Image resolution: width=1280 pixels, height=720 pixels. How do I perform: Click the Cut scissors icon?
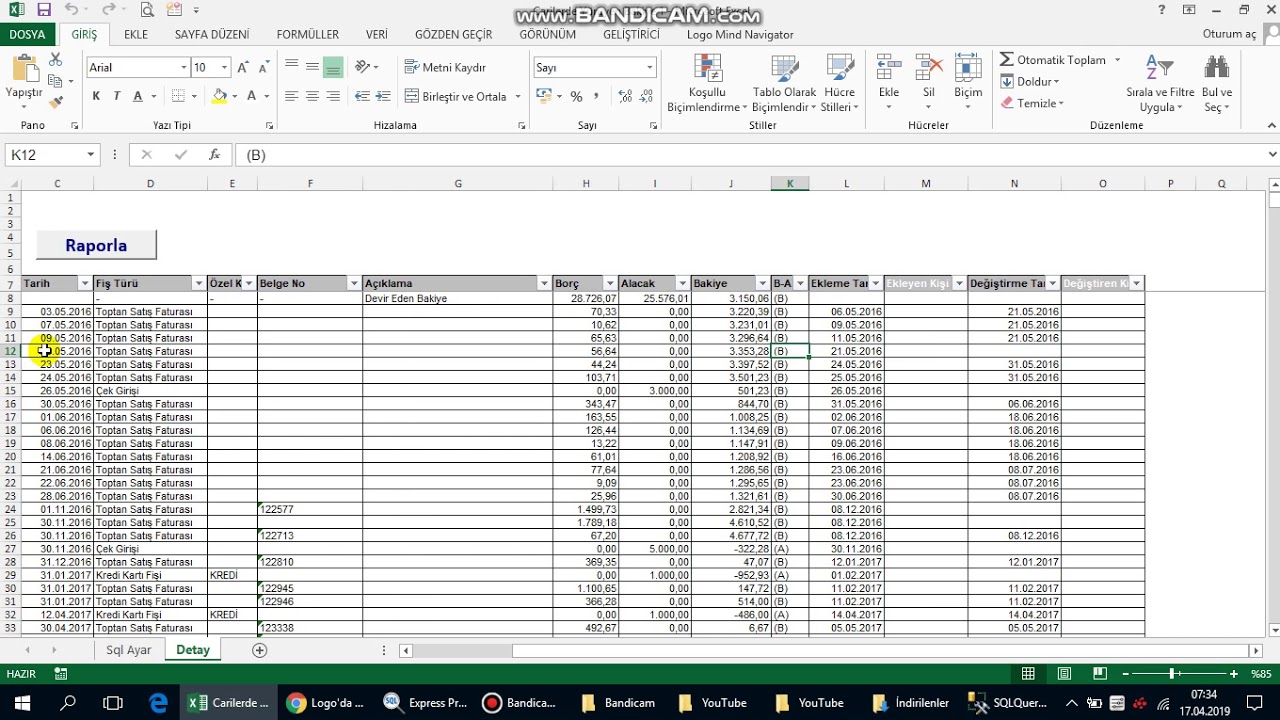(x=55, y=60)
